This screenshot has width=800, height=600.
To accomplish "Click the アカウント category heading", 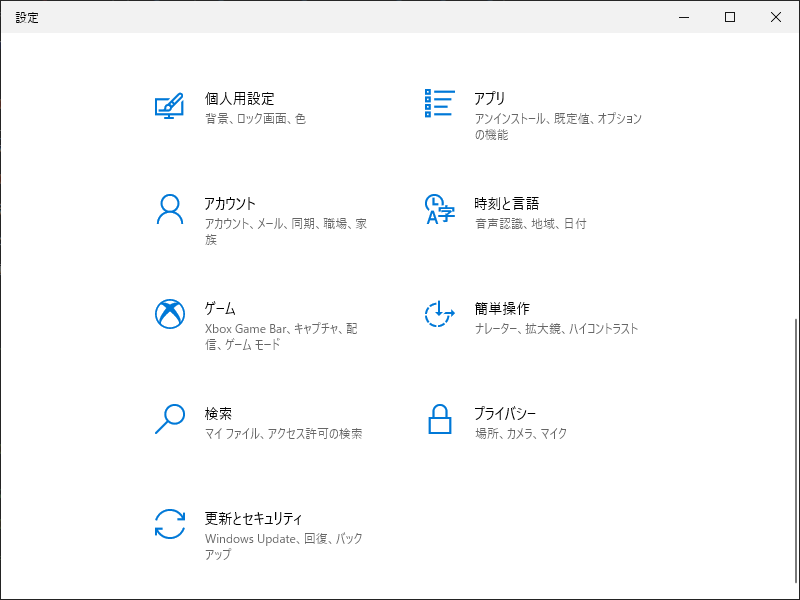I will [x=230, y=204].
